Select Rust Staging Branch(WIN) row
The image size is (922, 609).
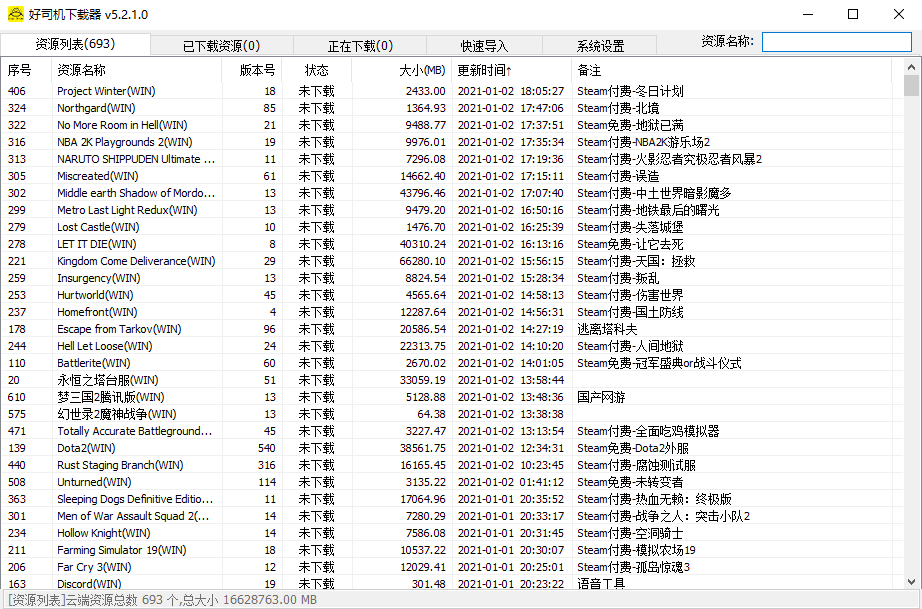tap(452, 466)
